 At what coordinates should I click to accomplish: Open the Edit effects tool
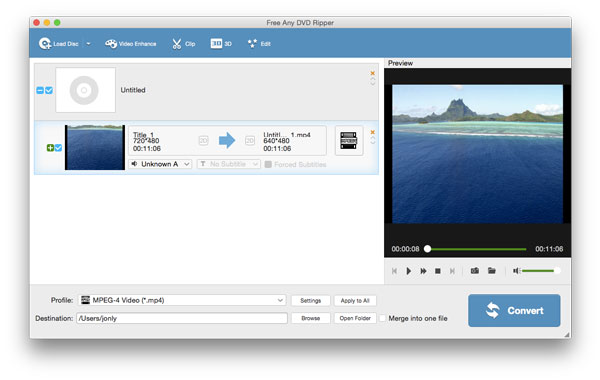[x=259, y=44]
